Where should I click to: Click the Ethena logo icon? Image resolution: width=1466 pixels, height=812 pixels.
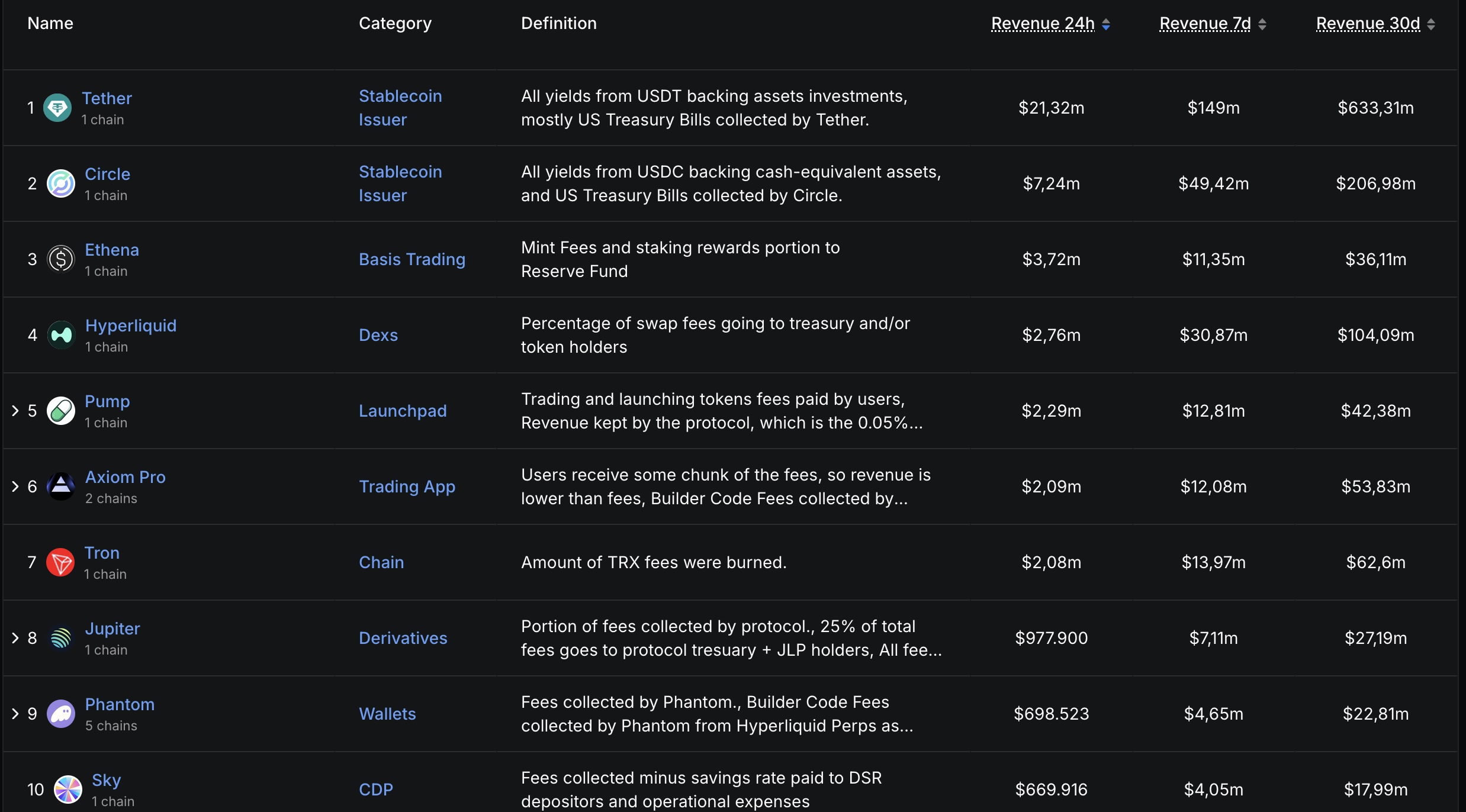point(61,259)
